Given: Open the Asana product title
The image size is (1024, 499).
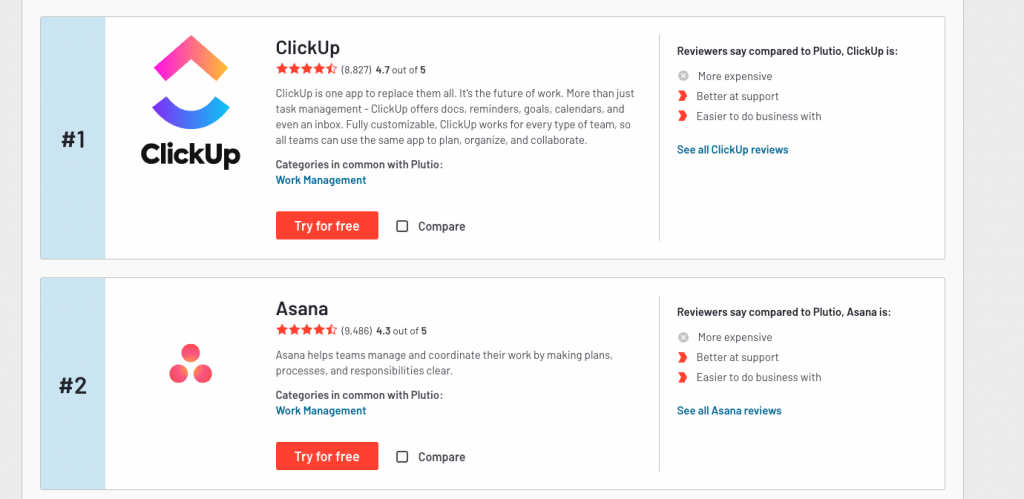Looking at the screenshot, I should [302, 309].
